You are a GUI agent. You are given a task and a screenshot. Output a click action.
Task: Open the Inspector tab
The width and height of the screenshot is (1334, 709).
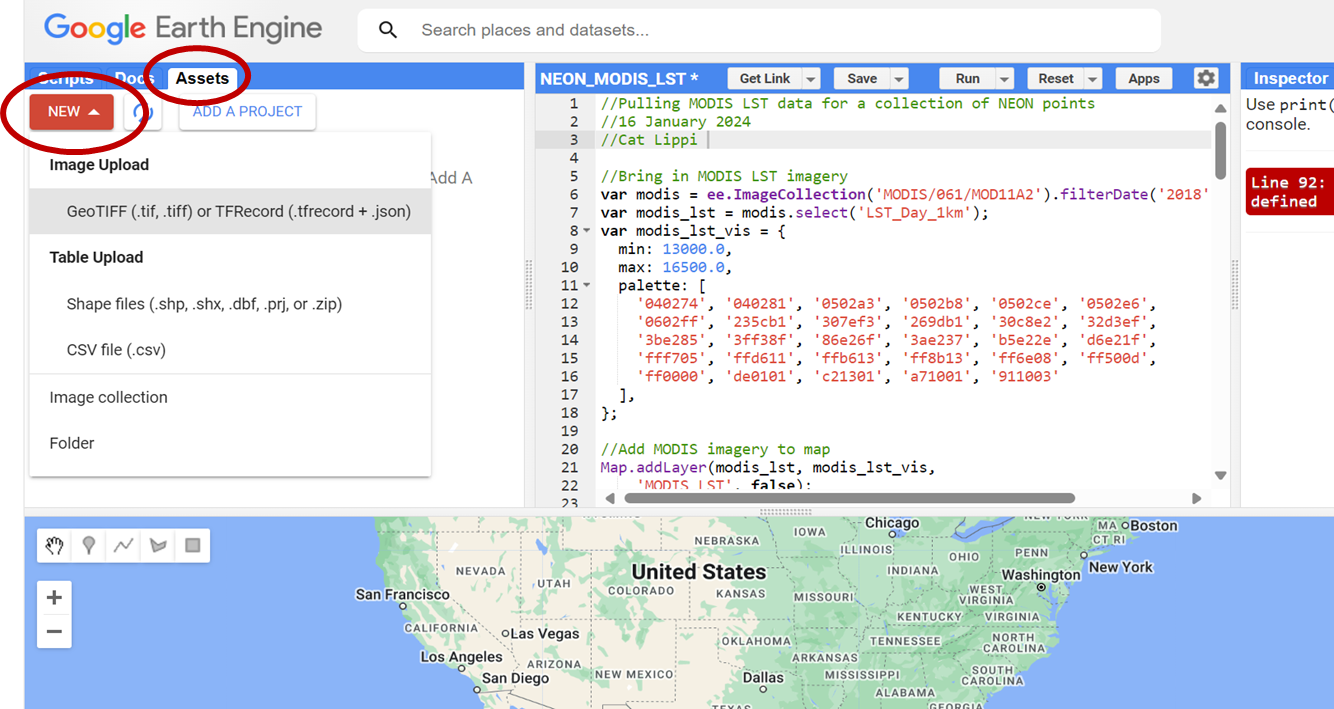tap(1290, 78)
